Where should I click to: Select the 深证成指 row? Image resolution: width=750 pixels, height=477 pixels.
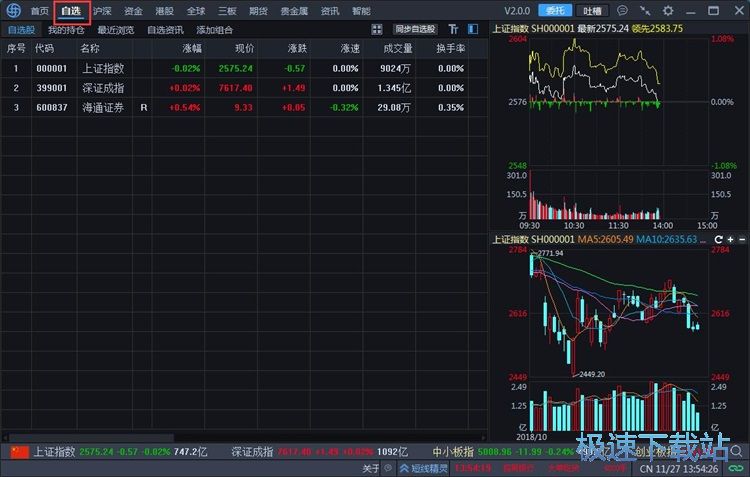244,88
